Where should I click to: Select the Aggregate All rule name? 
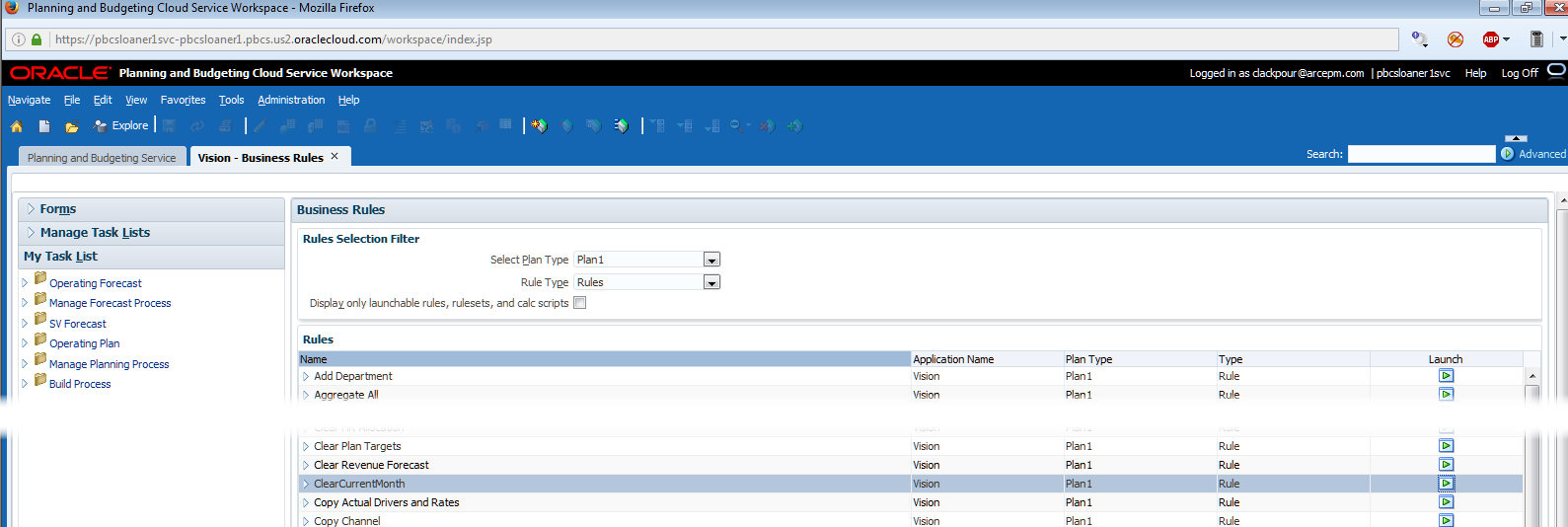click(x=346, y=395)
